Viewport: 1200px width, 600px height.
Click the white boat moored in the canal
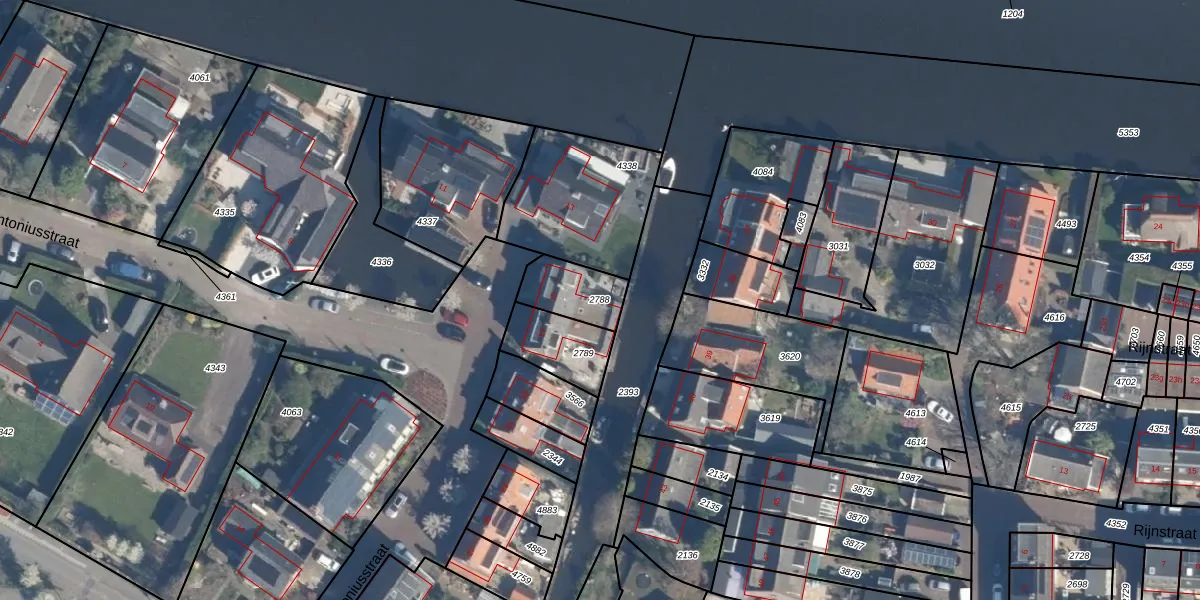click(x=667, y=174)
